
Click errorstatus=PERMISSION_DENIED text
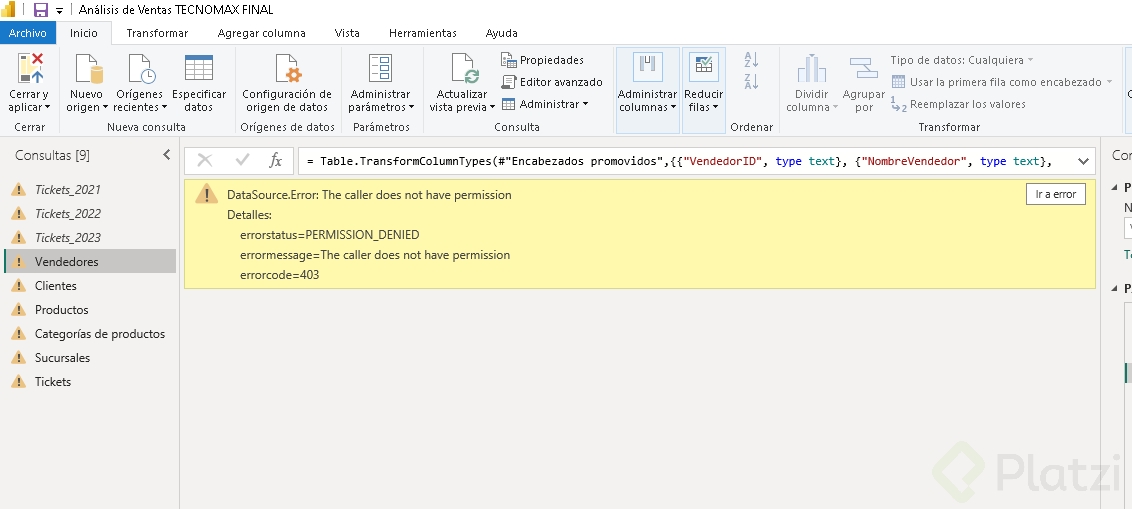click(329, 235)
